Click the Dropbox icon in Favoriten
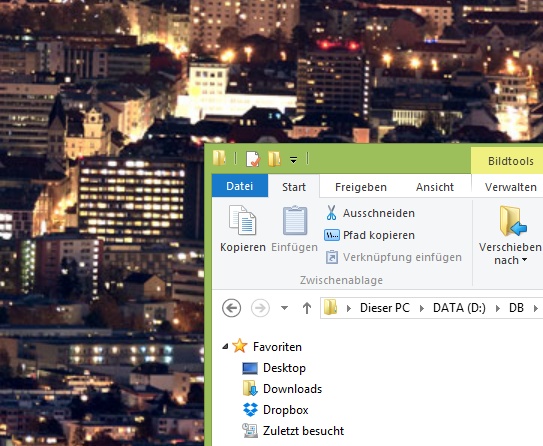 point(250,410)
